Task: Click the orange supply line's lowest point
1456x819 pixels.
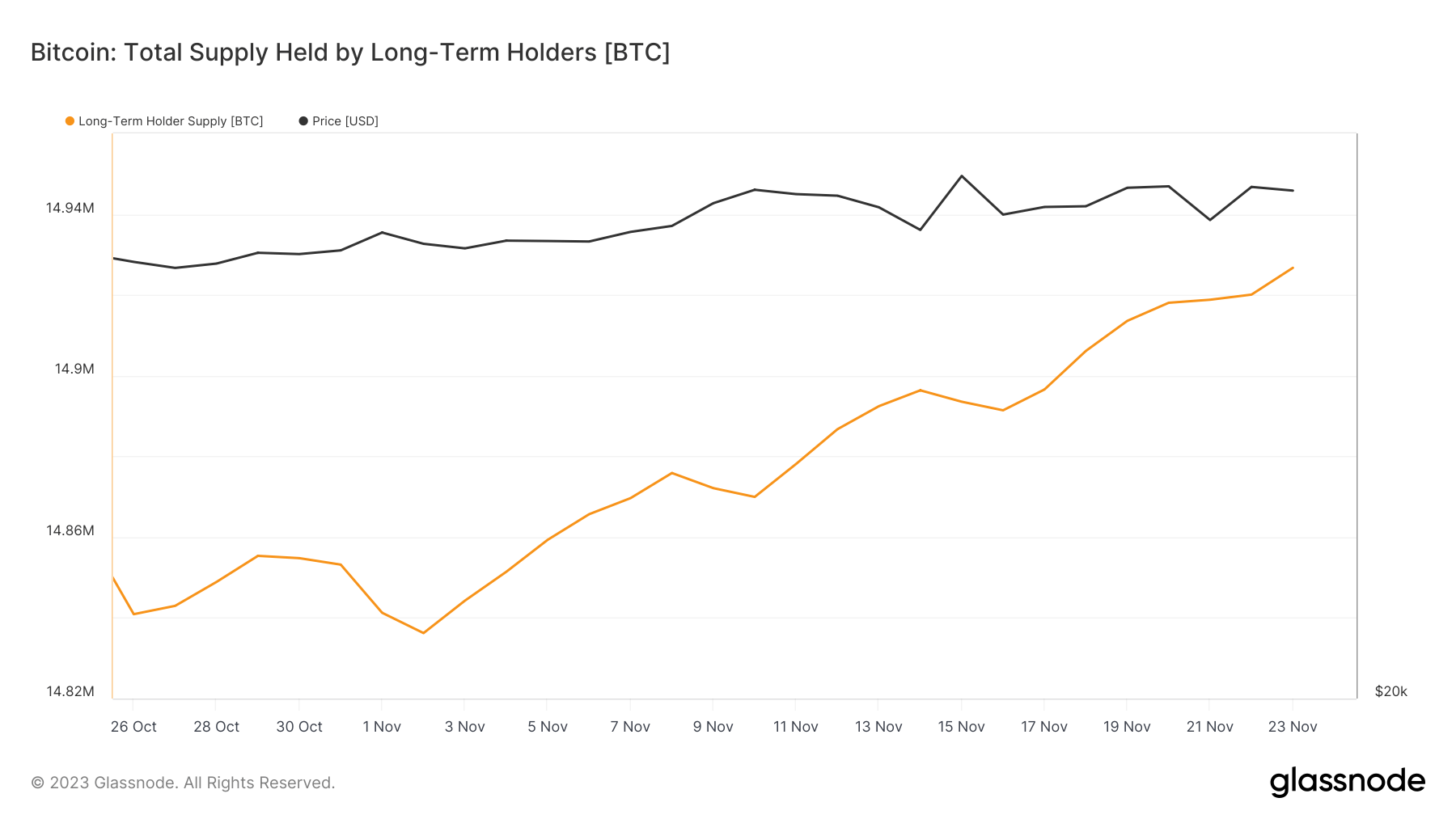Action: point(423,632)
